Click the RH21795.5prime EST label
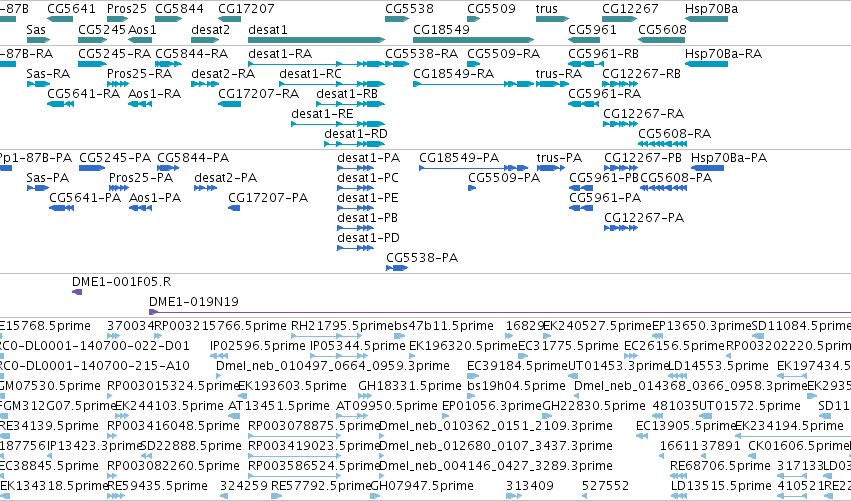 pos(341,326)
